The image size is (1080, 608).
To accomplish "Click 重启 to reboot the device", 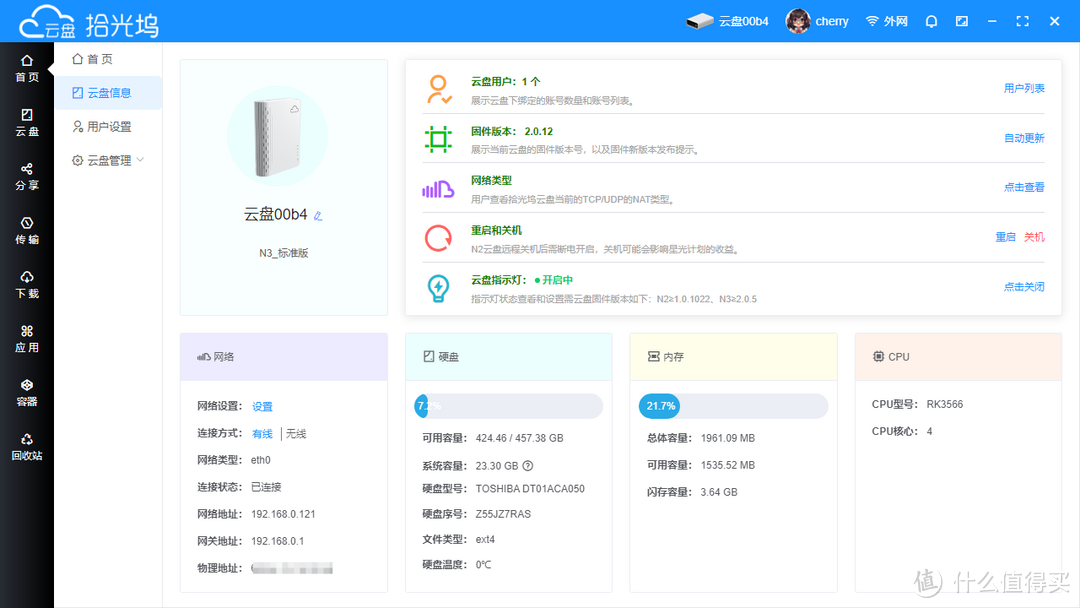I will click(1004, 237).
